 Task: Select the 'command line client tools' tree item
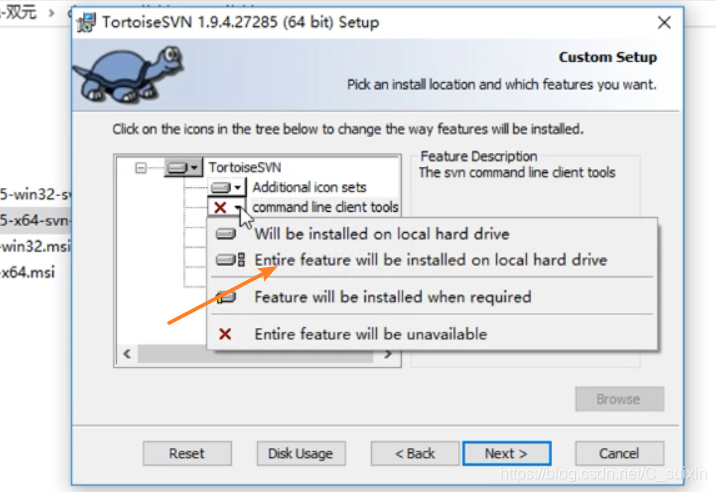coord(325,207)
